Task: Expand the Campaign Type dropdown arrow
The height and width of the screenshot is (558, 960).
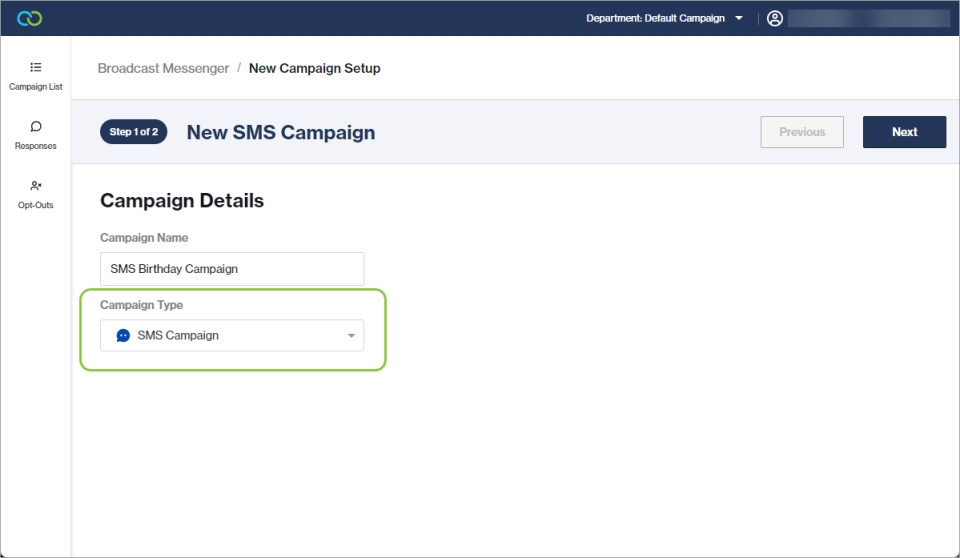Action: [x=351, y=336]
